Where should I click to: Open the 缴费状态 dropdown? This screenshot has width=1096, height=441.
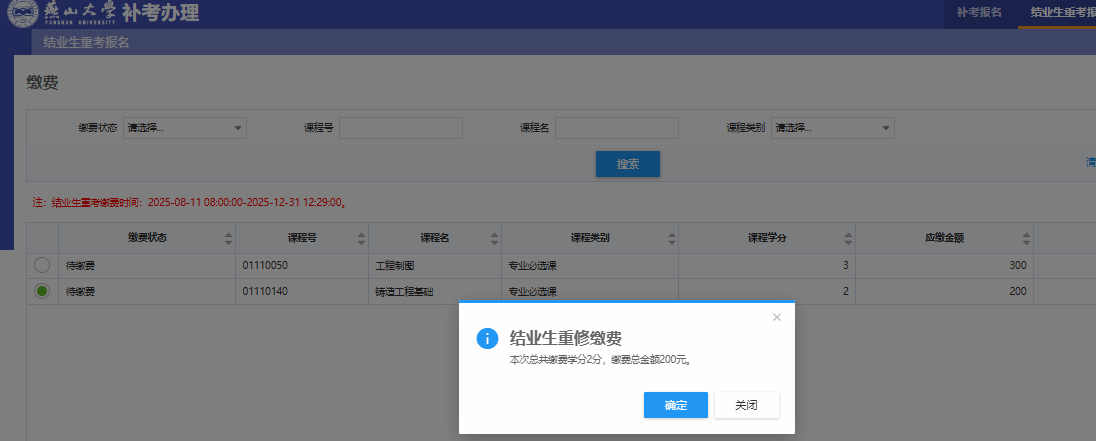coord(184,128)
